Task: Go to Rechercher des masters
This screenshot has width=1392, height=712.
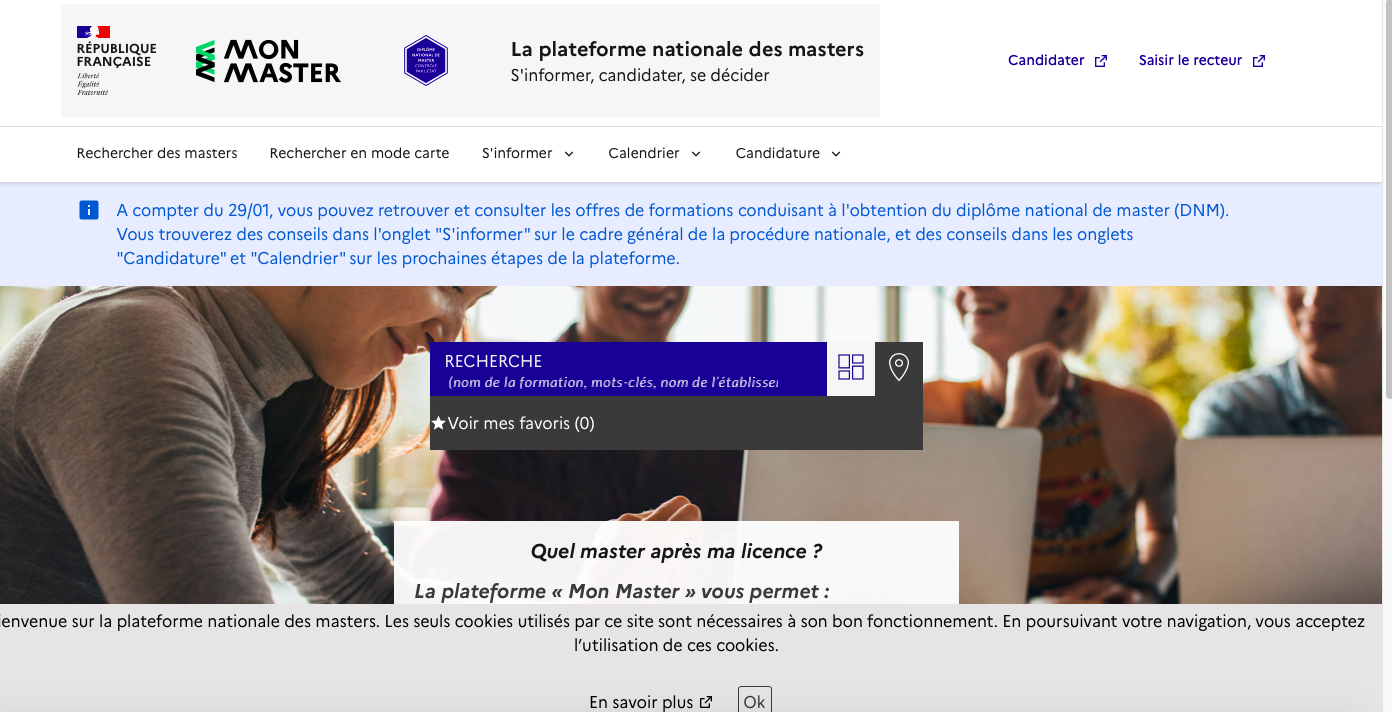Action: pyautogui.click(x=157, y=153)
